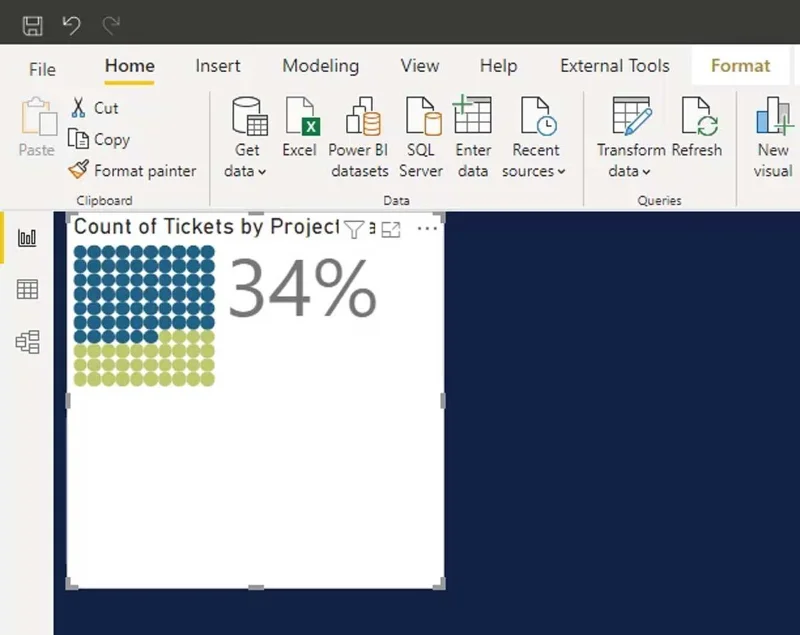
Task: Open the Modeling ribbon tab
Action: (x=320, y=66)
